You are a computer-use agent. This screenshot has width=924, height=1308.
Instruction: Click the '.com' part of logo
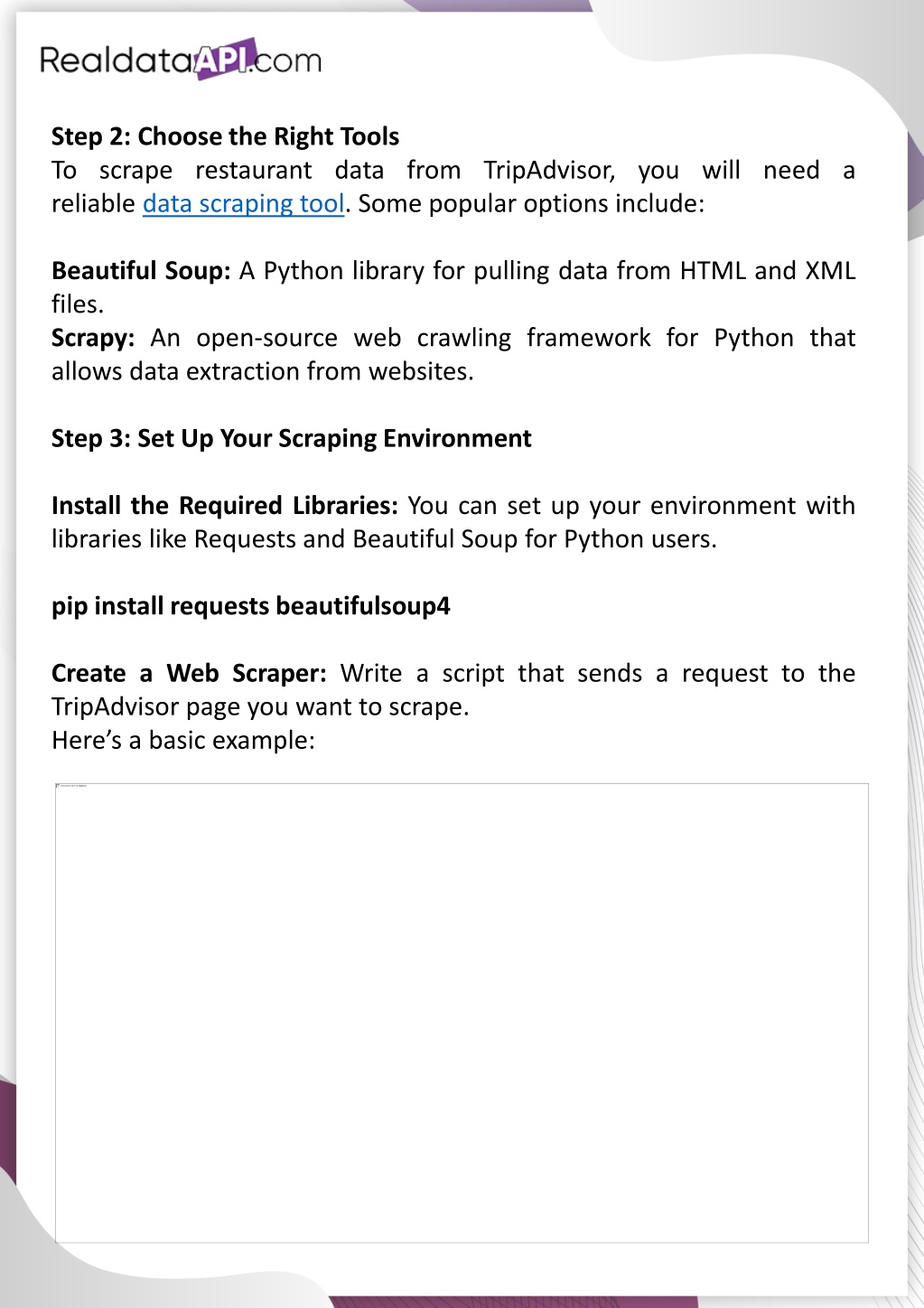(287, 61)
